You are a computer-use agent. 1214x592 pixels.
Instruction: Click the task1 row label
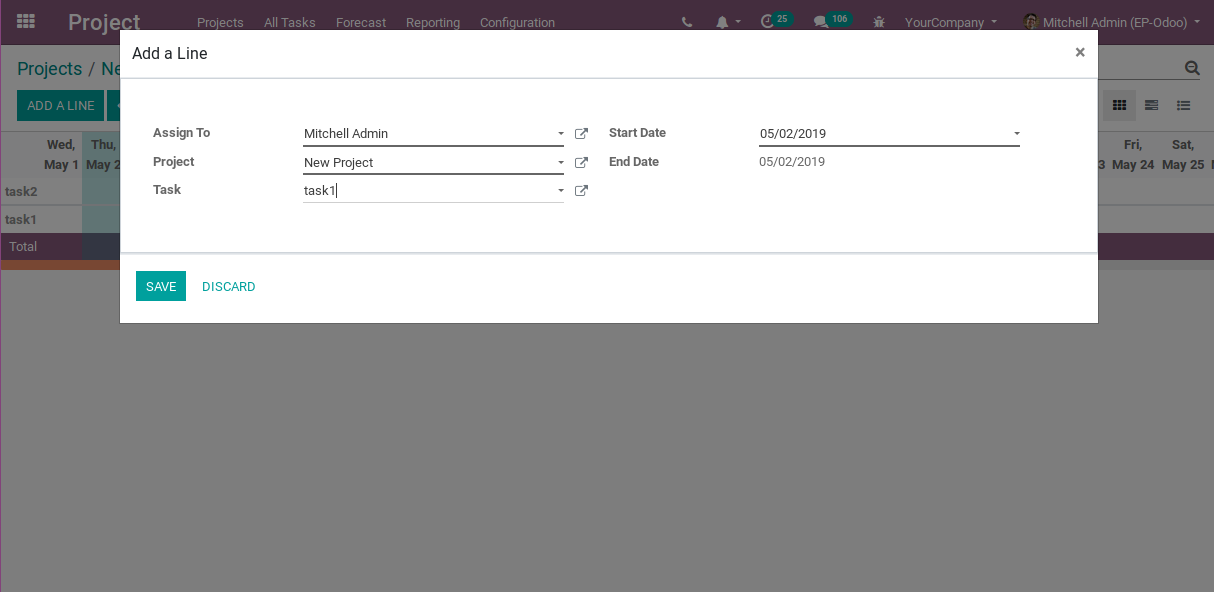coord(21,219)
